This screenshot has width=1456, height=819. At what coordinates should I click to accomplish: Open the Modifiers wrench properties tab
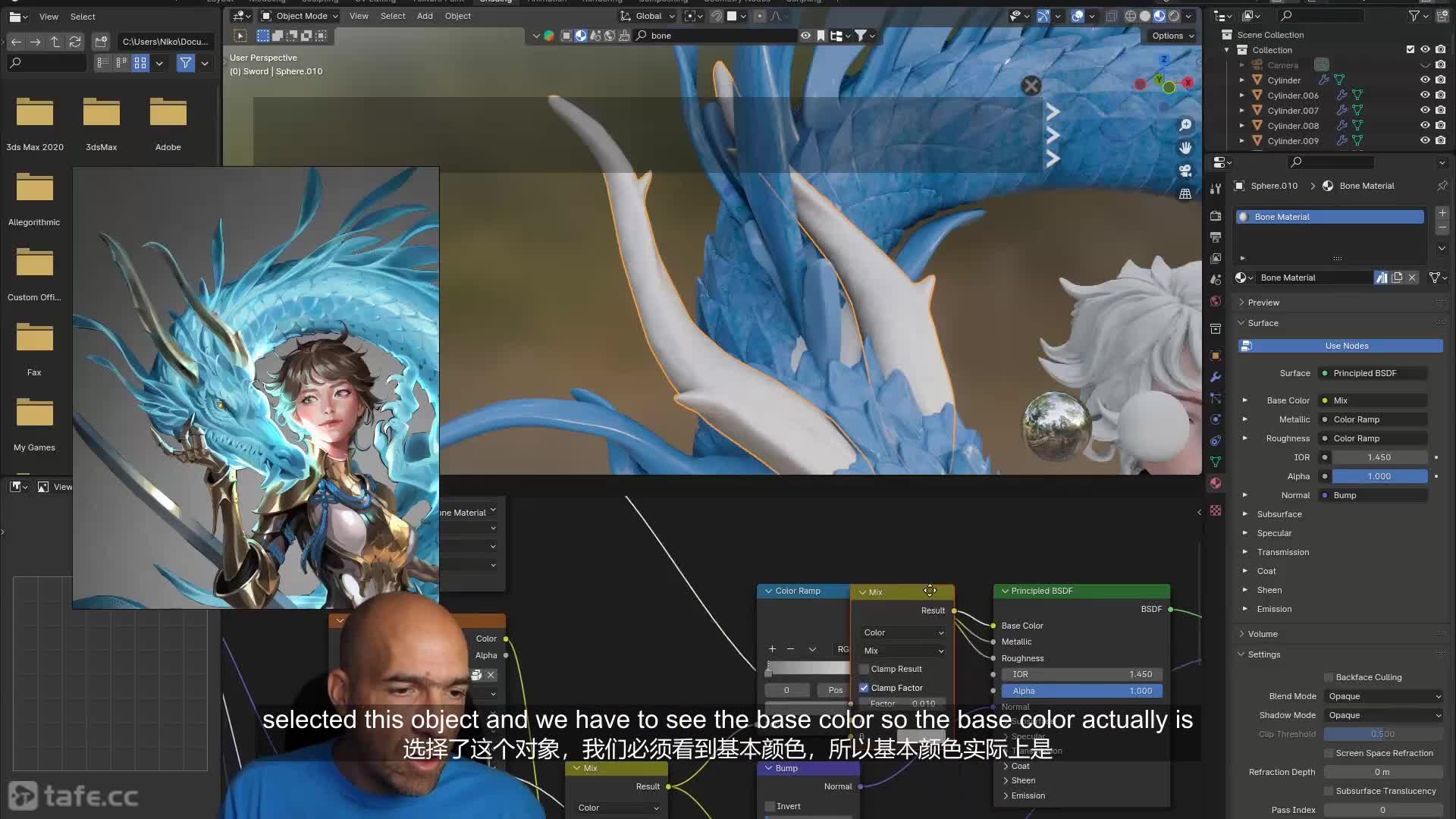pyautogui.click(x=1216, y=377)
